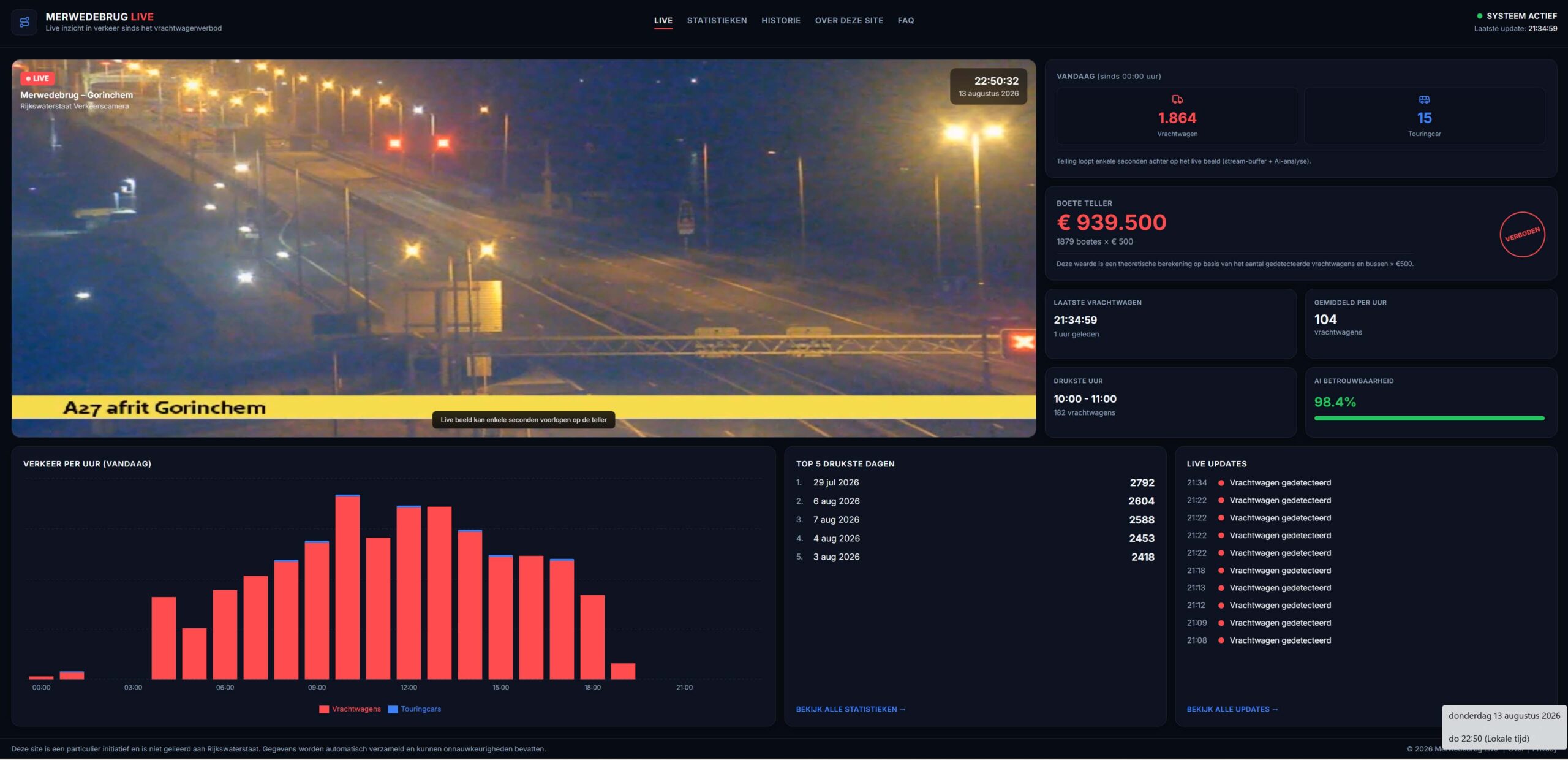Screen dimensions: 1568x760
Task: Click the Merwedebrug Live logo icon
Action: pos(24,22)
